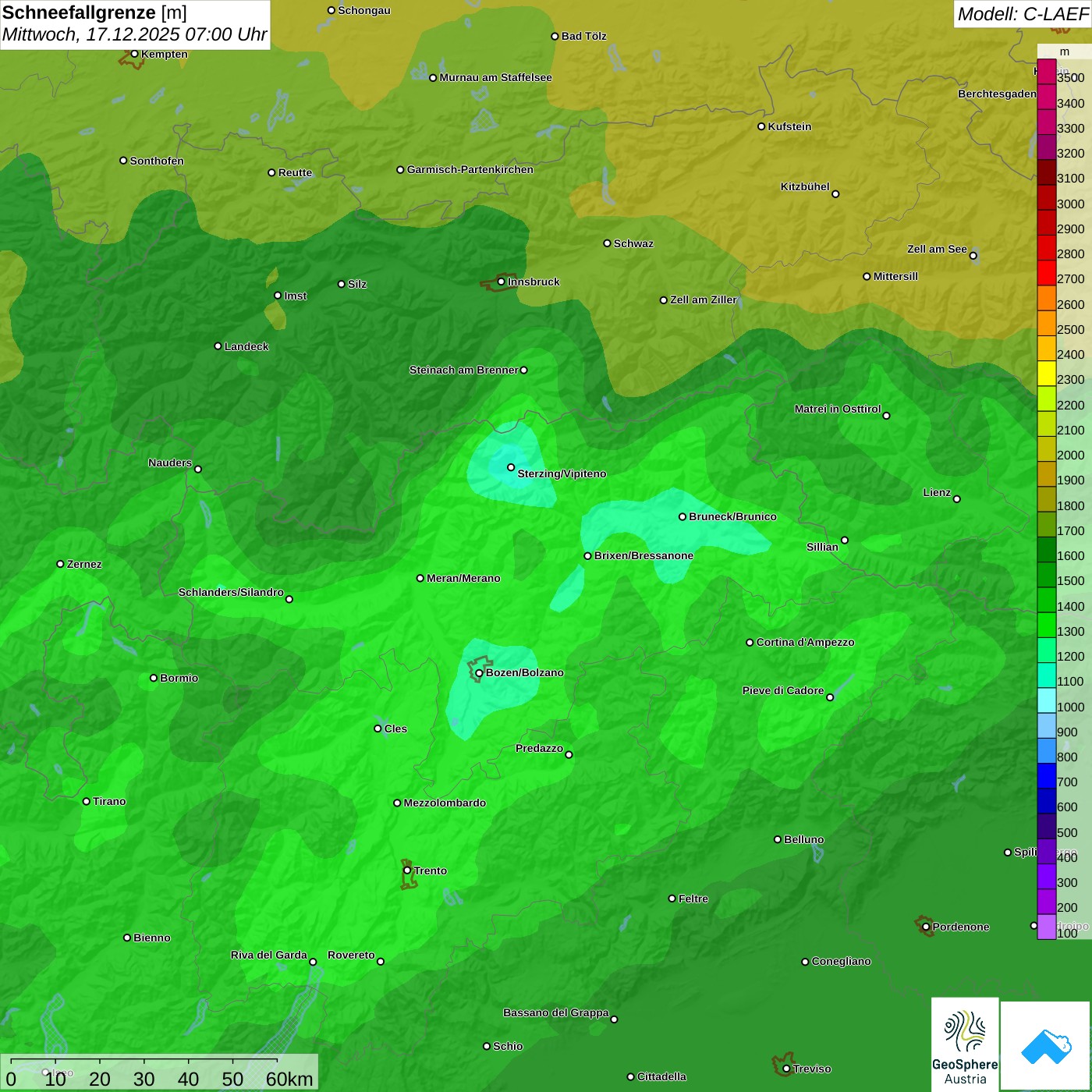Screen dimensions: 1092x1092
Task: Select Belluno on the map
Action: point(799,839)
